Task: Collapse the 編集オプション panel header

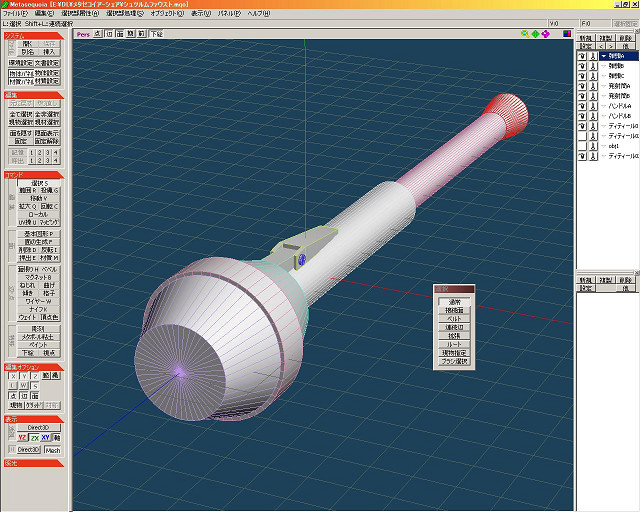Action: click(x=34, y=367)
